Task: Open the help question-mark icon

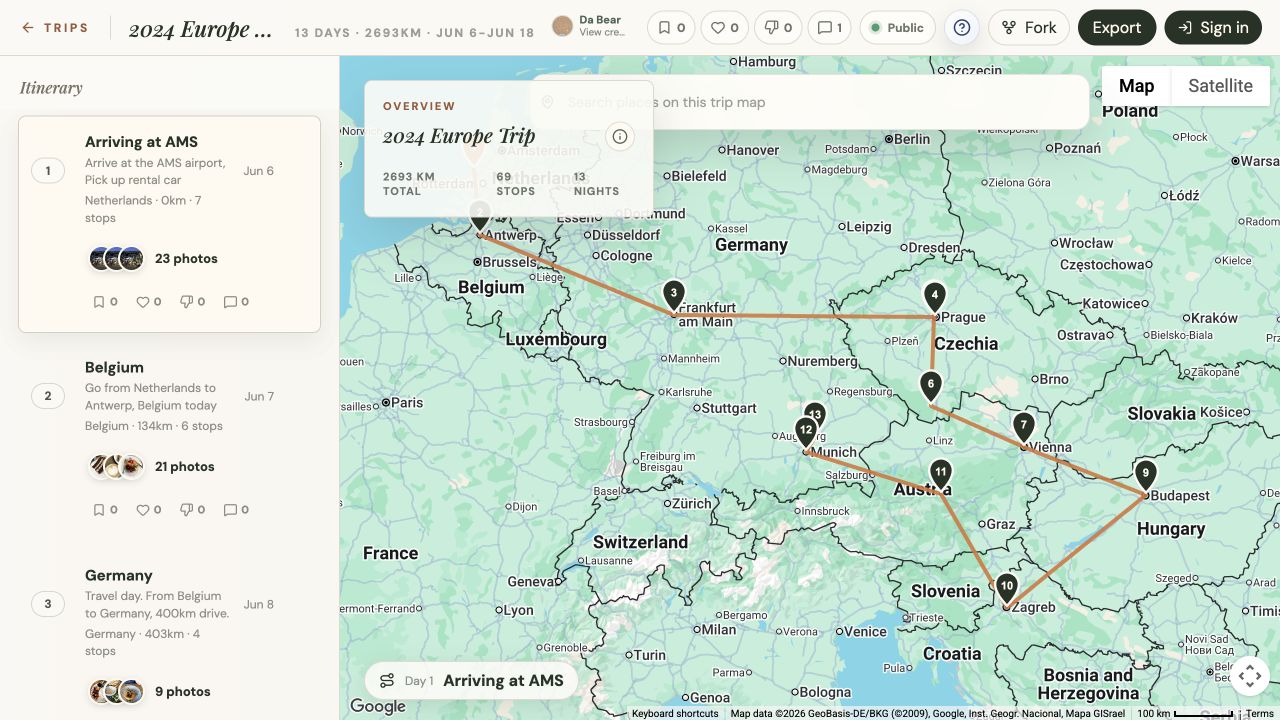Action: click(962, 28)
